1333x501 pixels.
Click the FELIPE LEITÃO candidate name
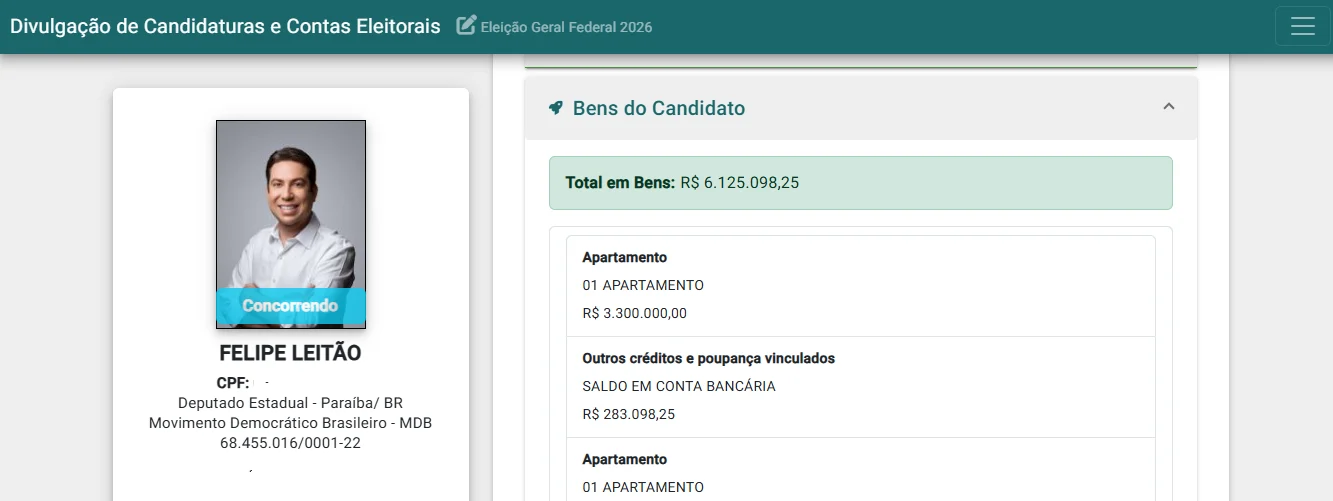290,354
